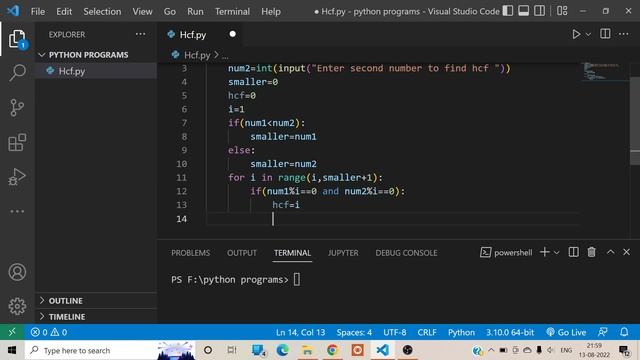The height and width of the screenshot is (360, 640).
Task: Open editor More Actions ellipsis
Action: [x=624, y=34]
